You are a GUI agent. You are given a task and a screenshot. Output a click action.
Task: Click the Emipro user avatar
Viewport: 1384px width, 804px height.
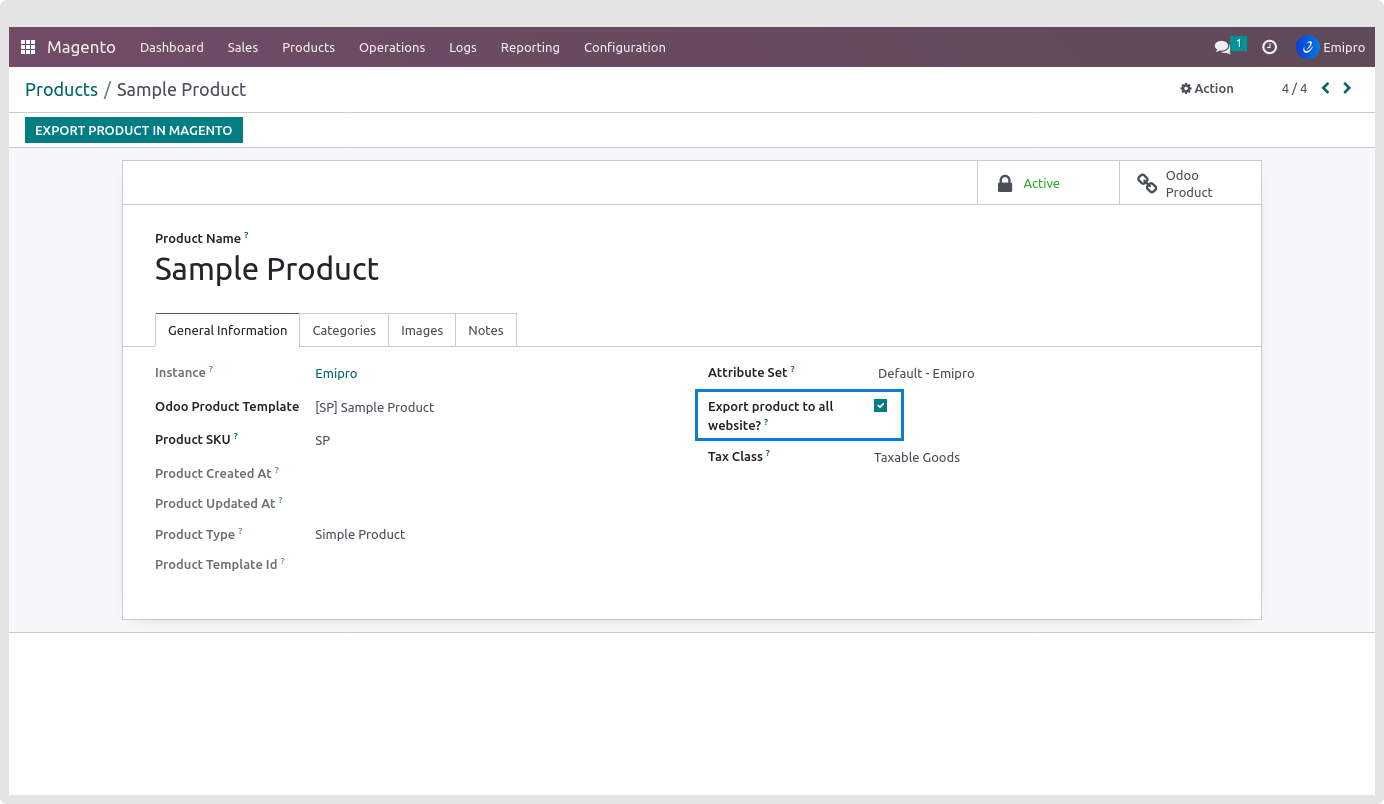click(x=1307, y=47)
